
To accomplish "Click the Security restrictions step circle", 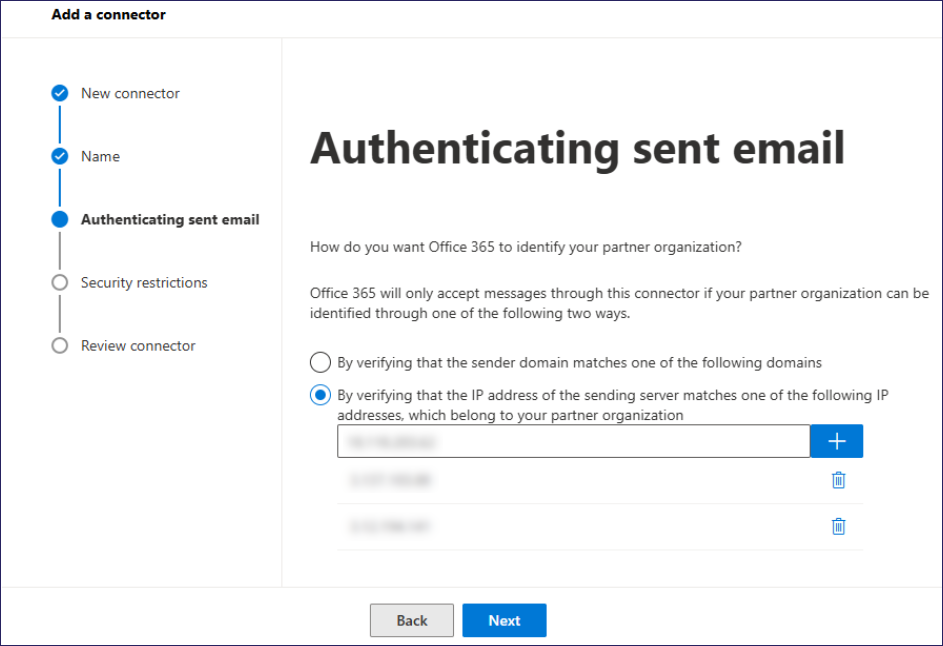I will [60, 283].
